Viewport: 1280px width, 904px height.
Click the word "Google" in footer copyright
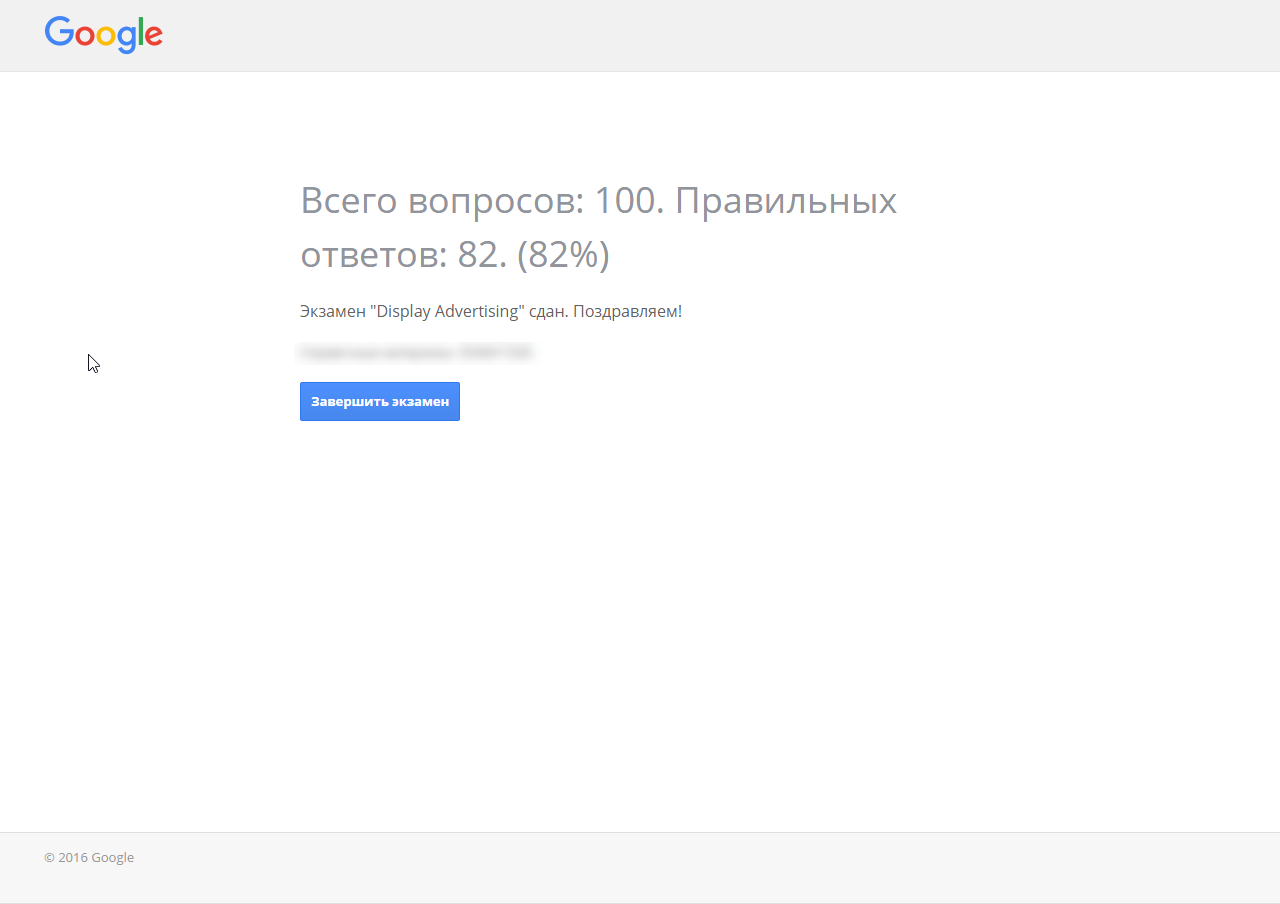click(x=112, y=857)
